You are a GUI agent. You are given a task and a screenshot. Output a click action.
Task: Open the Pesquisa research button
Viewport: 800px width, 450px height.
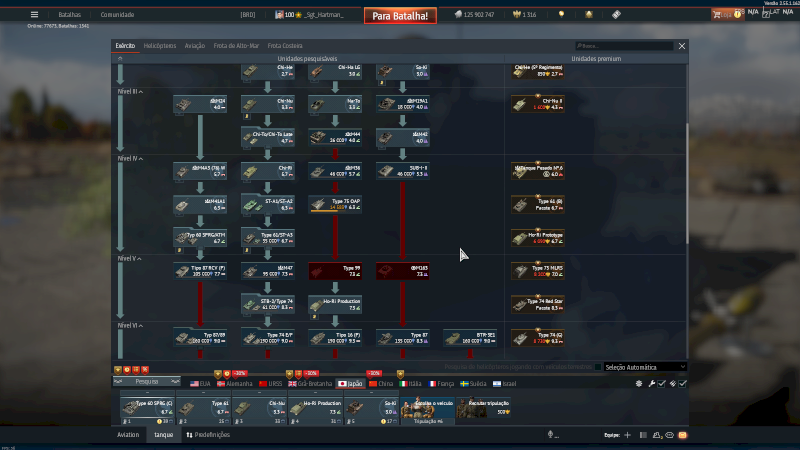(147, 382)
